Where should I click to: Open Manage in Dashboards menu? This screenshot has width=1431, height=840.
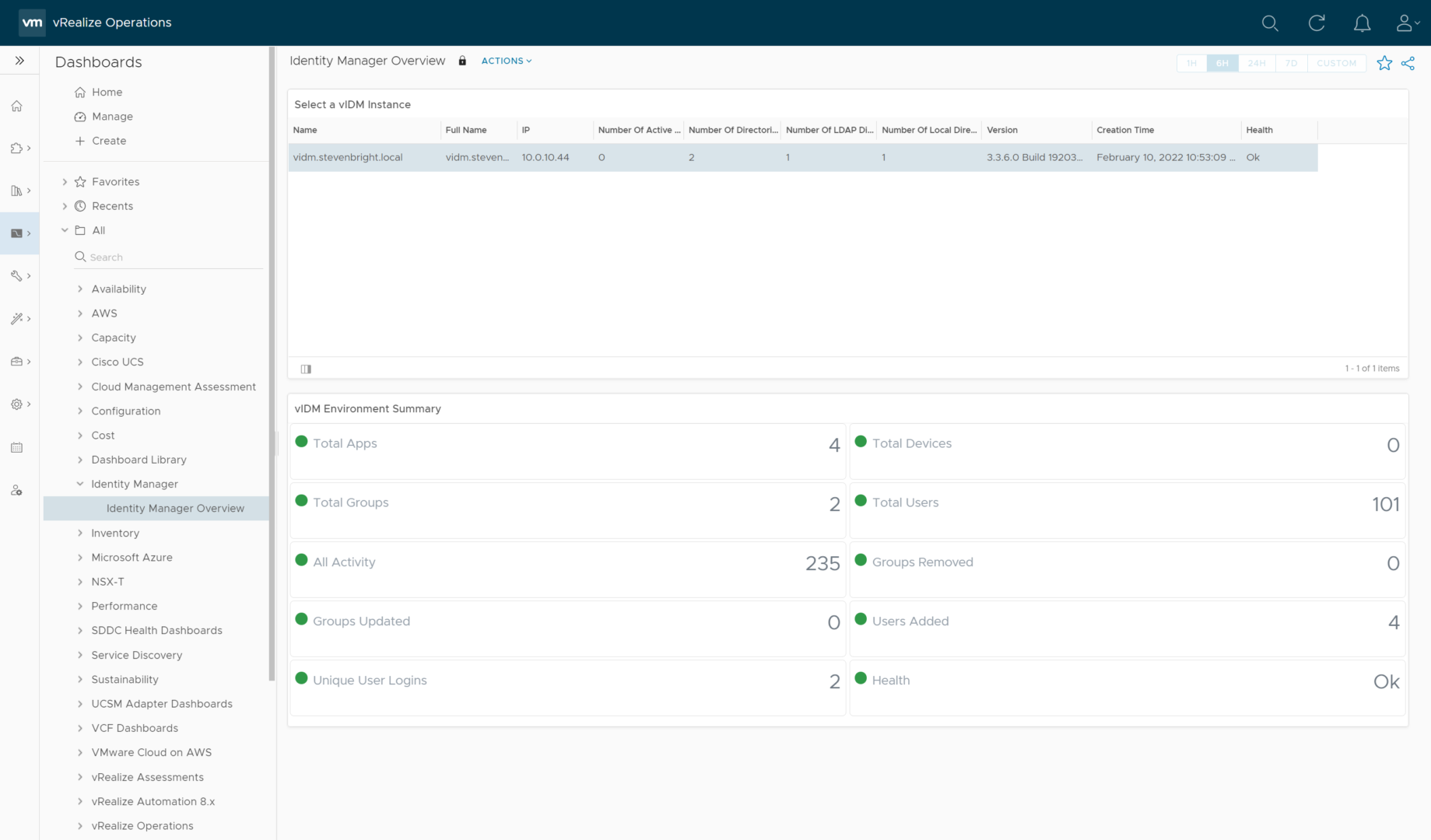pyautogui.click(x=112, y=117)
